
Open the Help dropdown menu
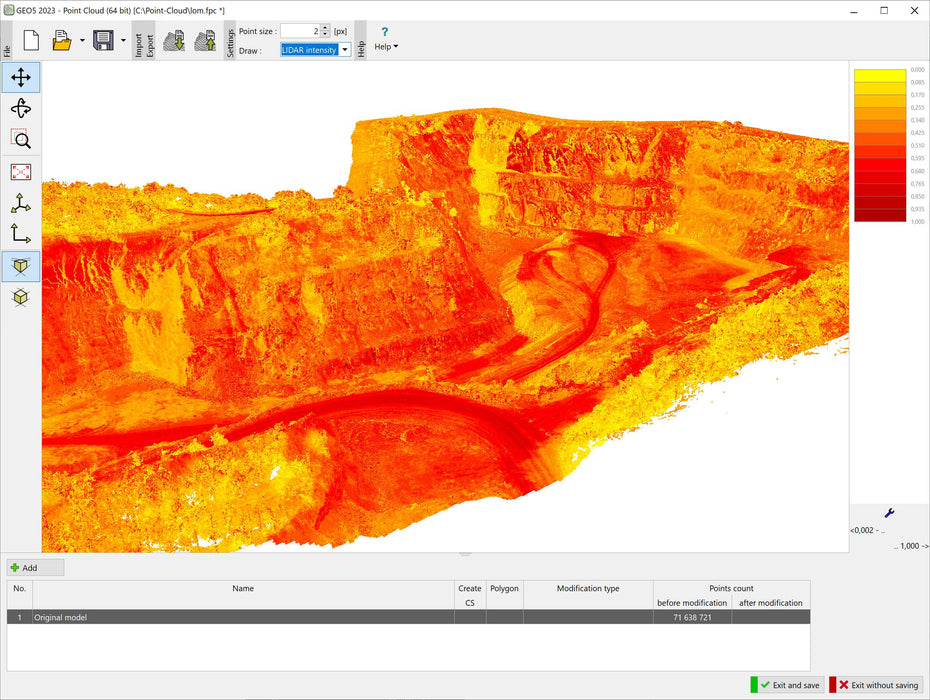[384, 46]
